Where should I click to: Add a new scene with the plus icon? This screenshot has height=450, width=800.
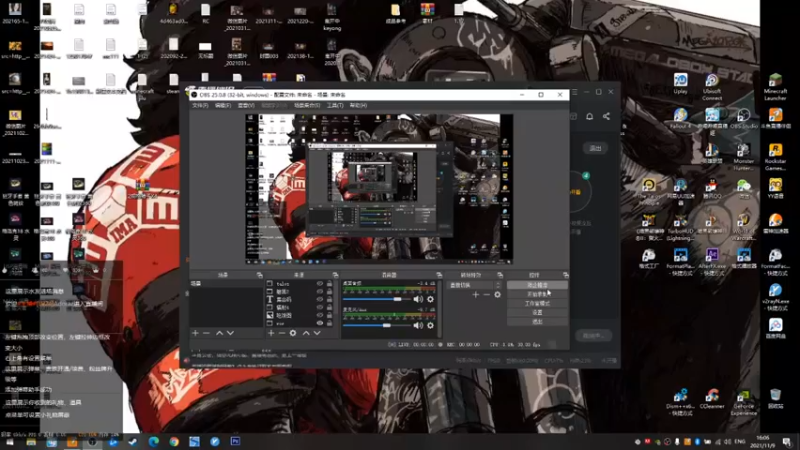click(x=195, y=333)
